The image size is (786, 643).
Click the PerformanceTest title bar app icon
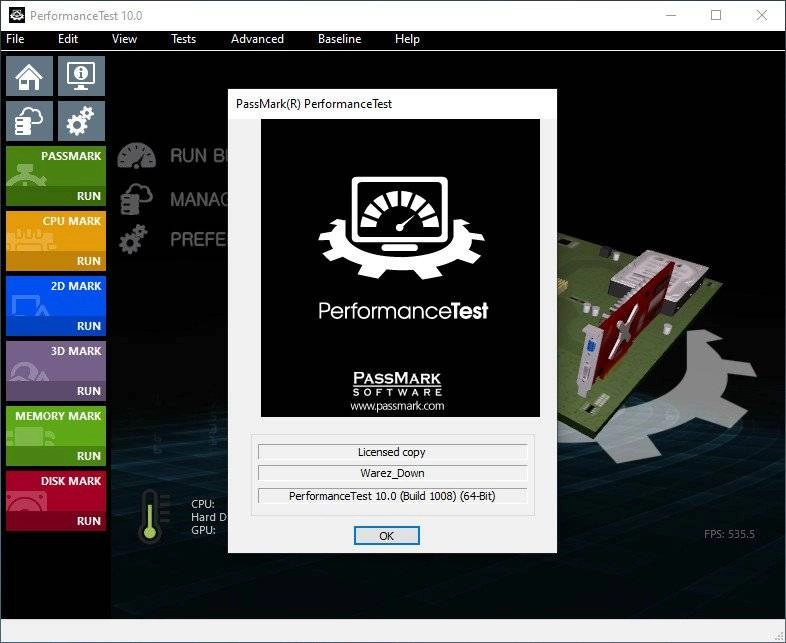coord(17,15)
